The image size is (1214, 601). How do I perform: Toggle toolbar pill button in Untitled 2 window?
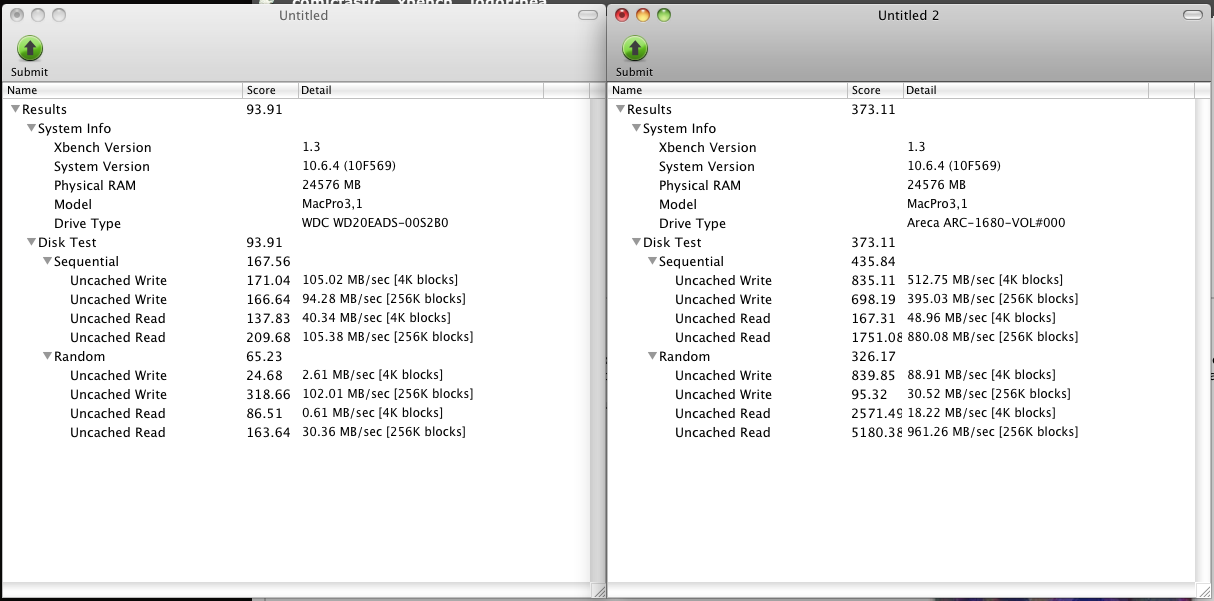[1192, 15]
